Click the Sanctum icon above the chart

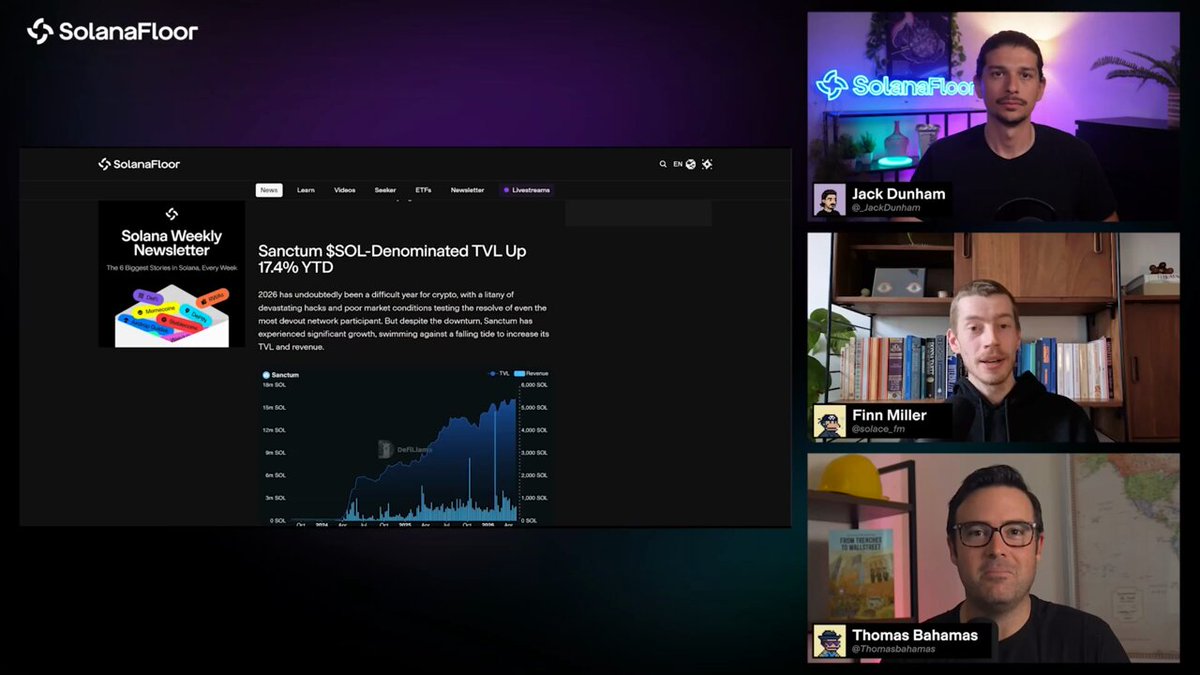(266, 375)
